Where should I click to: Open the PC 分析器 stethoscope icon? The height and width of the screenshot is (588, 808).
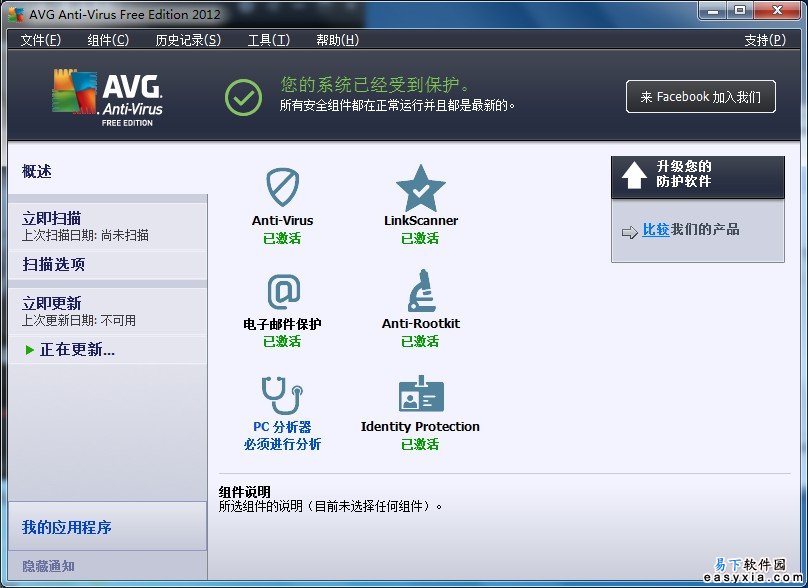click(x=282, y=395)
